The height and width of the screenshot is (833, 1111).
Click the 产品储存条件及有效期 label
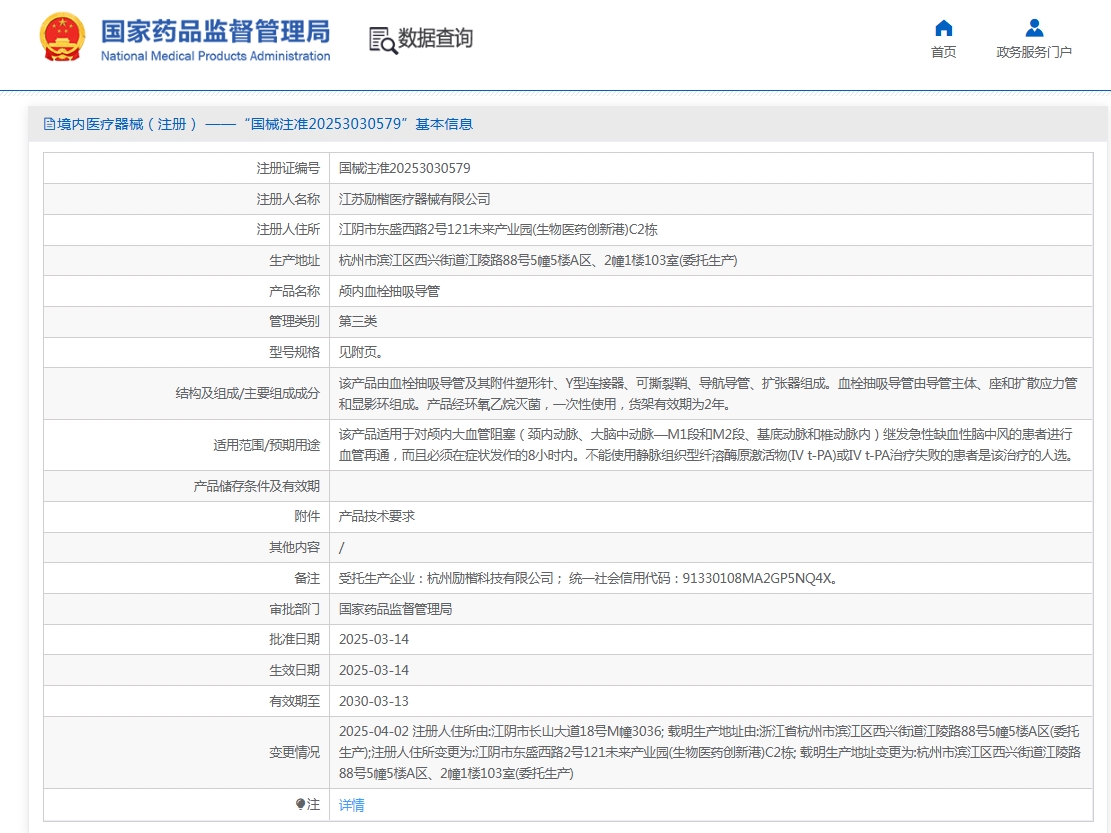tap(256, 486)
